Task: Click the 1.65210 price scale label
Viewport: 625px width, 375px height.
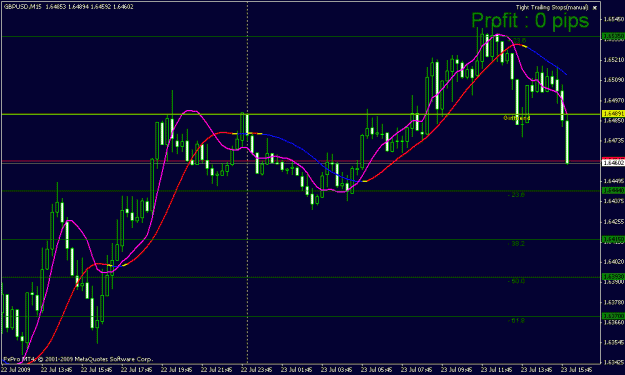Action: click(x=614, y=60)
